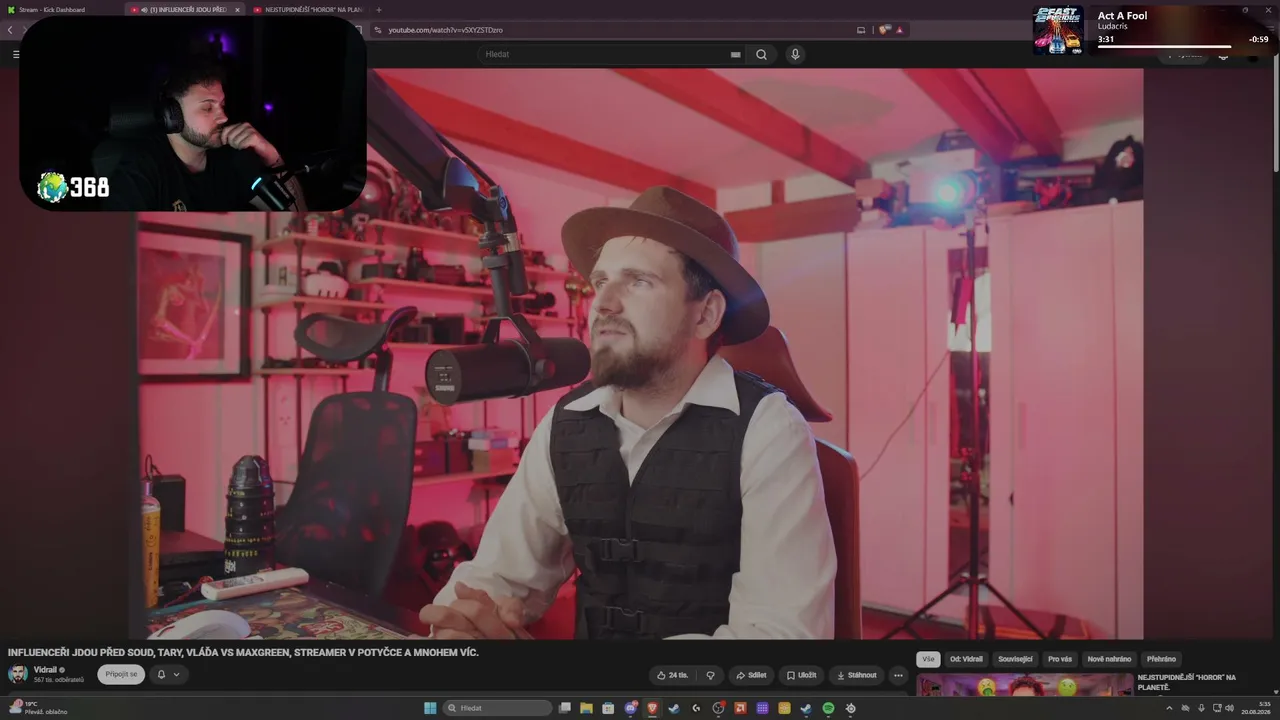This screenshot has height=720, width=1280.
Task: Open a new browser tab with plus button
Action: pyautogui.click(x=379, y=10)
